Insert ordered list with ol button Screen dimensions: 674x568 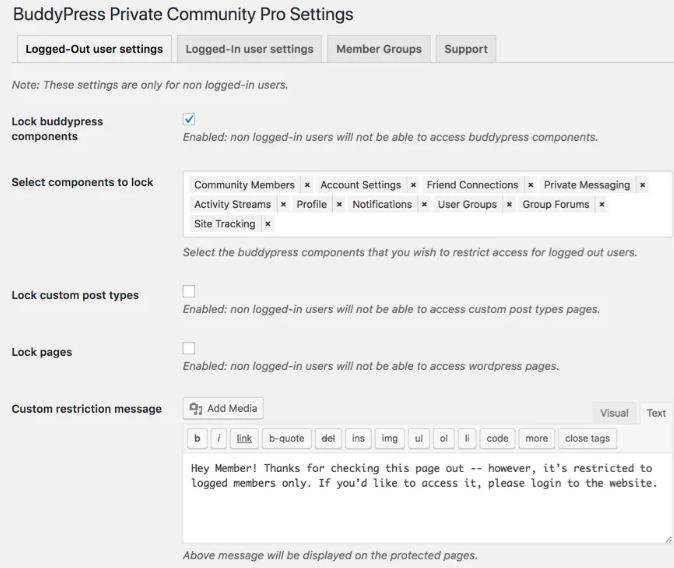point(444,439)
